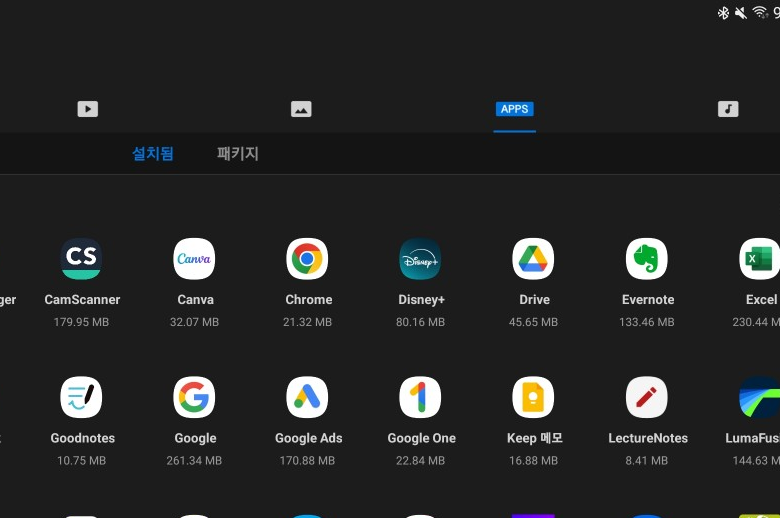Click the 170.88 MB size text
The image size is (780, 518).
[x=307, y=460]
